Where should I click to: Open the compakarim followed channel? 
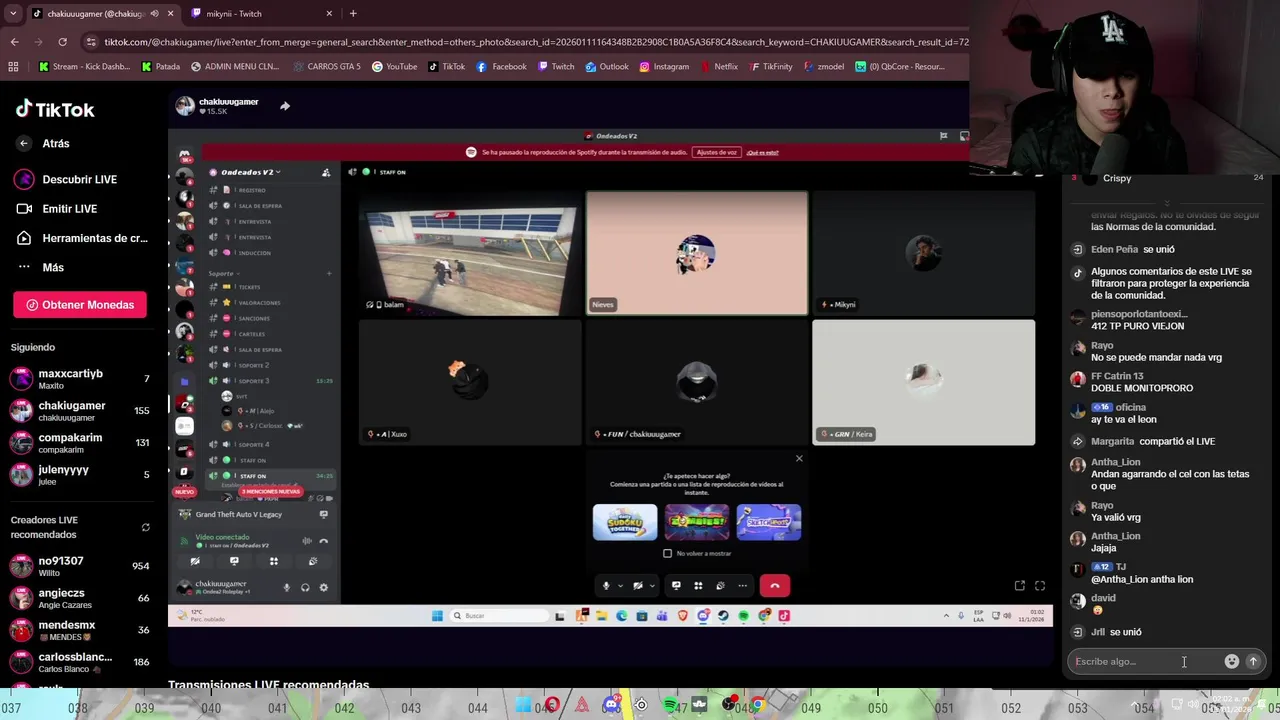tap(80, 443)
